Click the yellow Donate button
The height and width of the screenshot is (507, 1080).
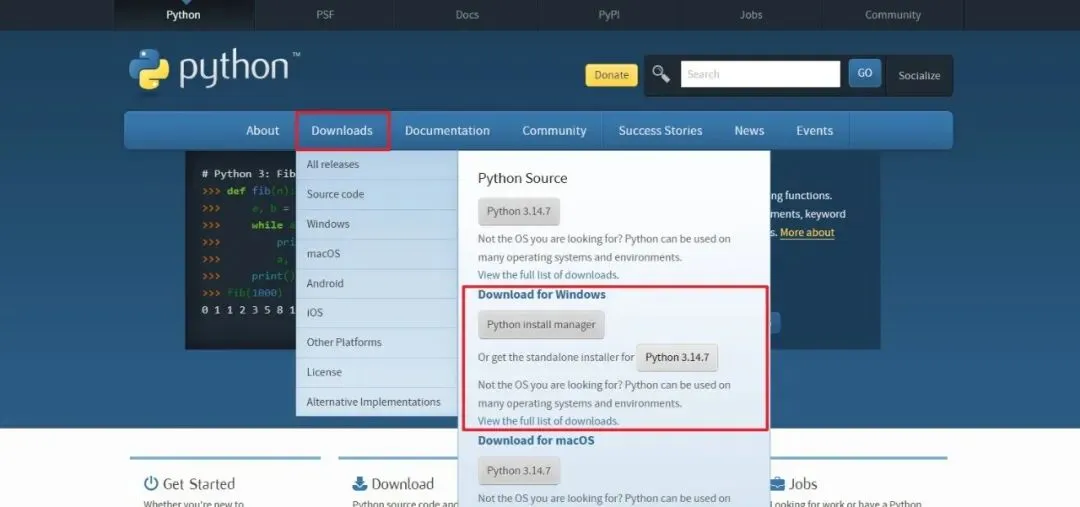point(612,75)
